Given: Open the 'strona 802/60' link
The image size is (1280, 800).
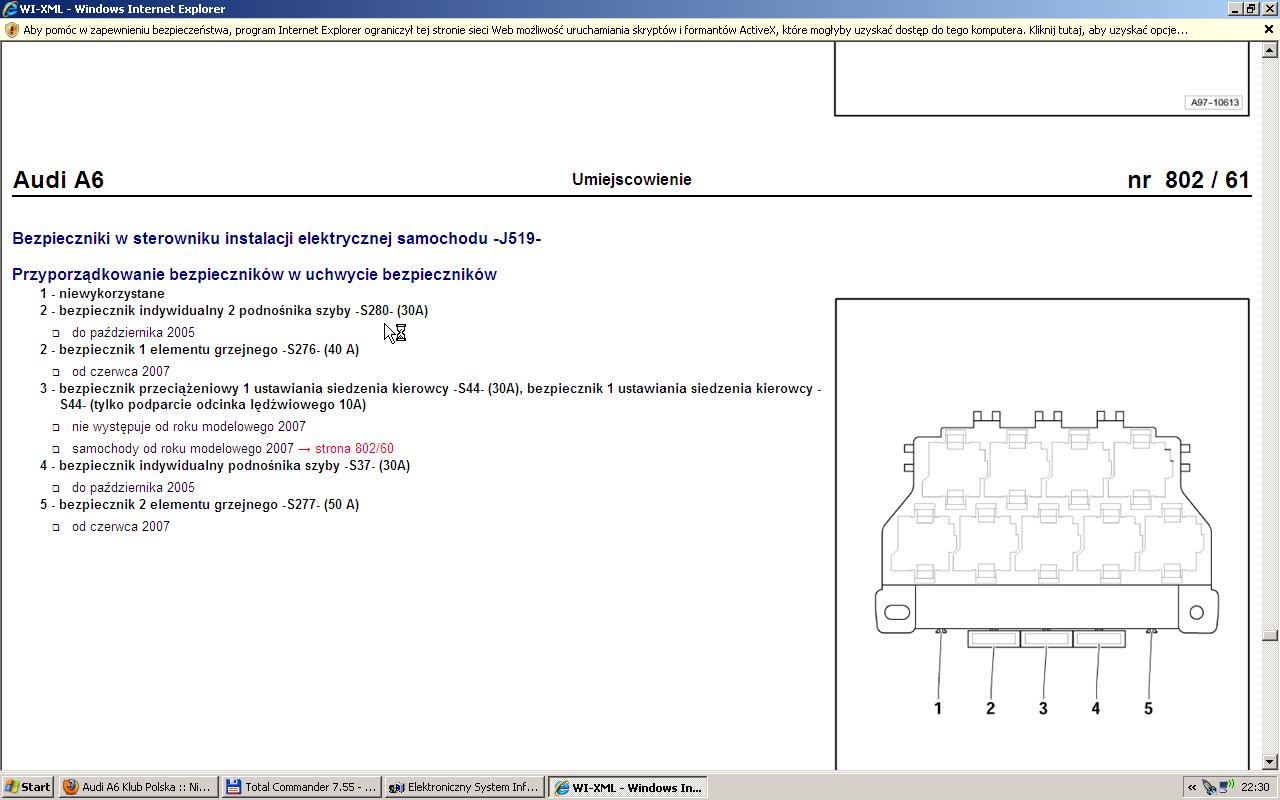Looking at the screenshot, I should pyautogui.click(x=354, y=449).
